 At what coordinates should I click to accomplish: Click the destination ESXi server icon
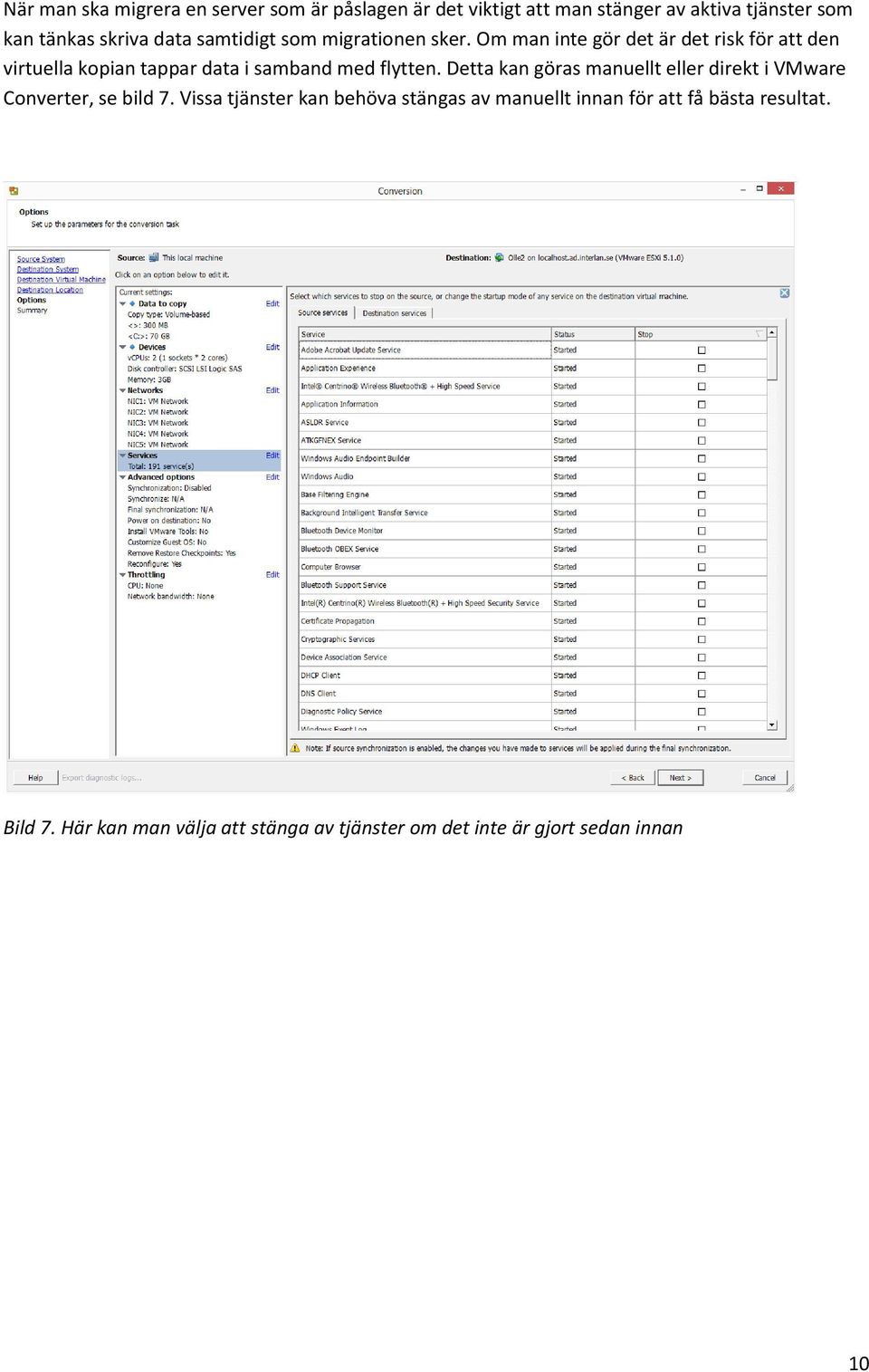[x=500, y=257]
